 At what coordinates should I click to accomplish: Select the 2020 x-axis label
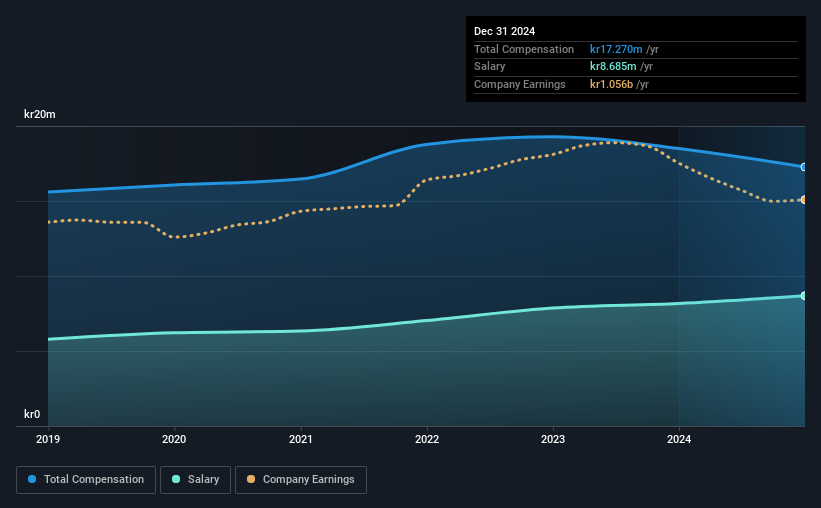click(174, 439)
